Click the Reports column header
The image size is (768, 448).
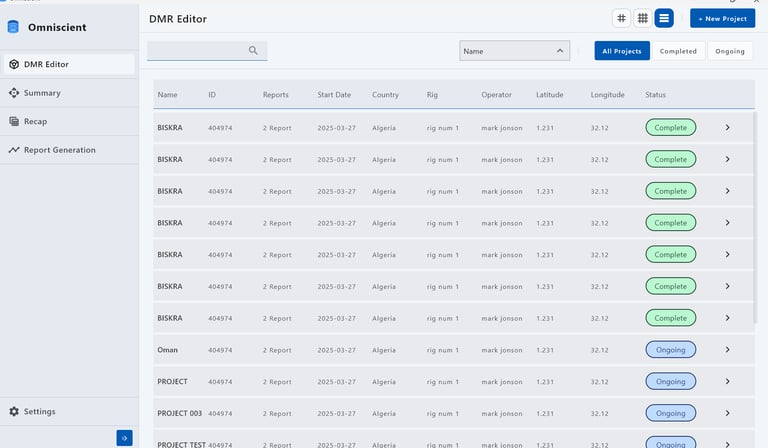[x=275, y=94]
